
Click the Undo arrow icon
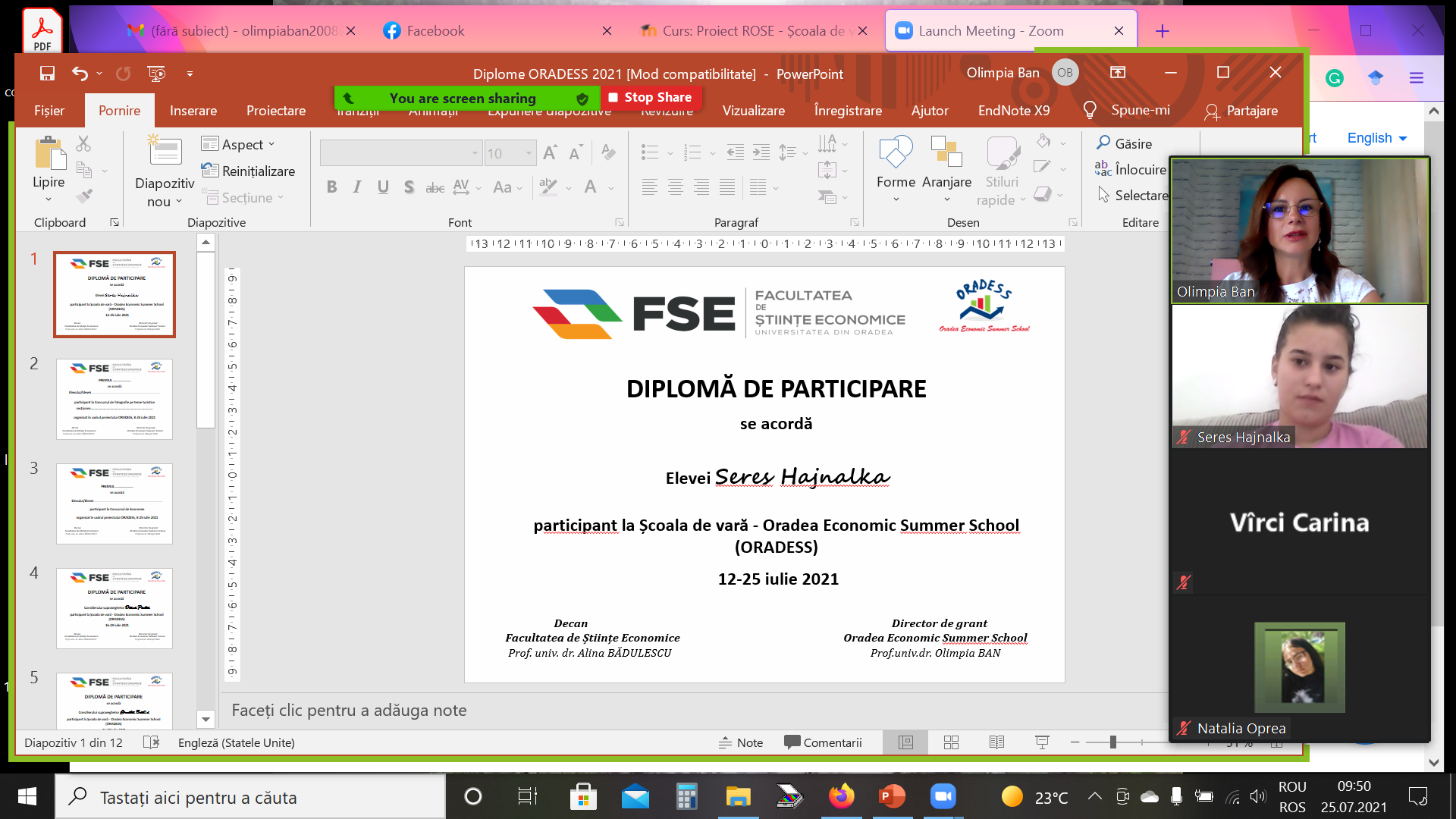pyautogui.click(x=80, y=74)
